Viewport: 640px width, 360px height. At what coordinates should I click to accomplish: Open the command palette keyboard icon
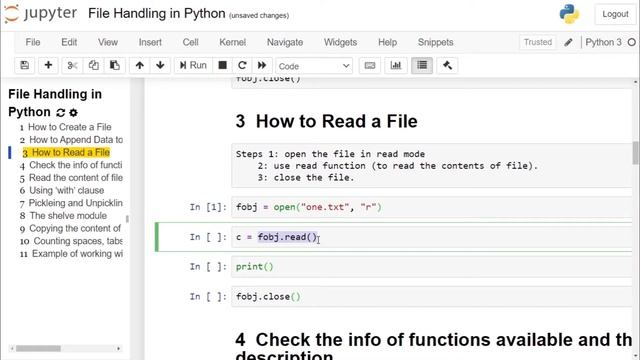pos(370,65)
